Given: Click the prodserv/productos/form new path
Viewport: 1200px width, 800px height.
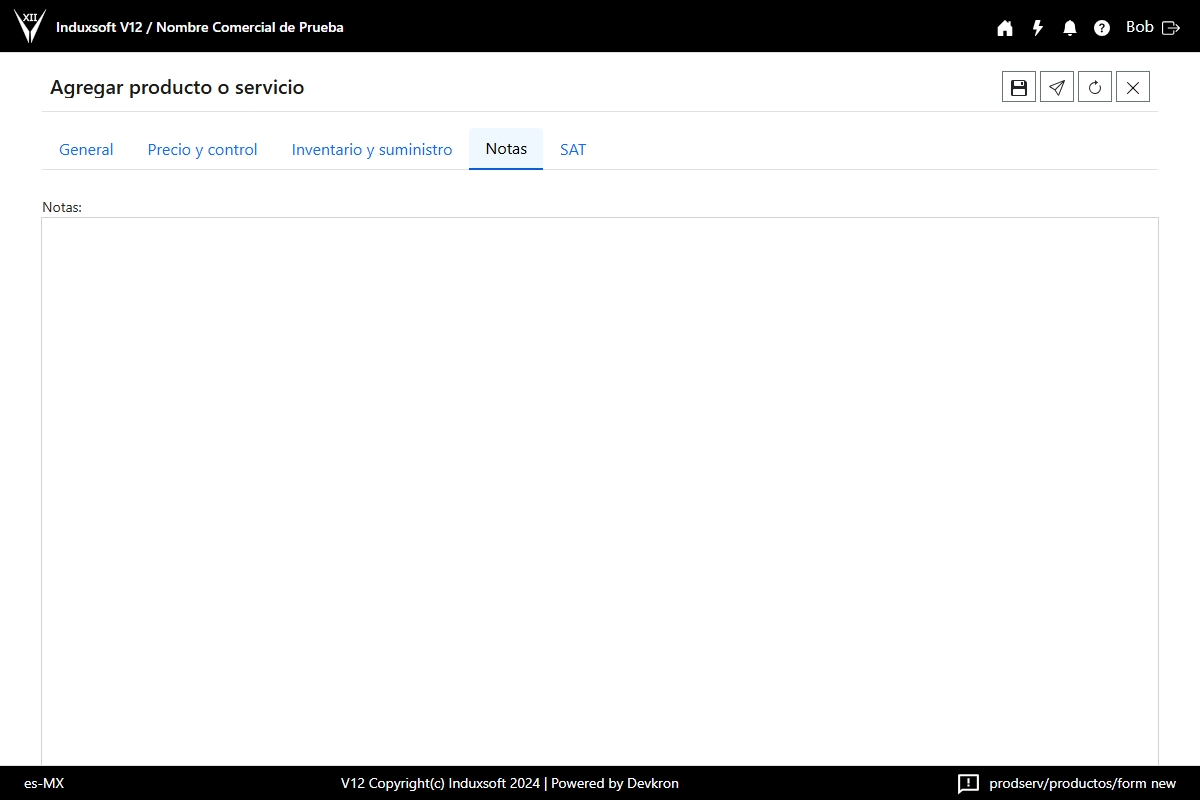Looking at the screenshot, I should [x=1082, y=783].
